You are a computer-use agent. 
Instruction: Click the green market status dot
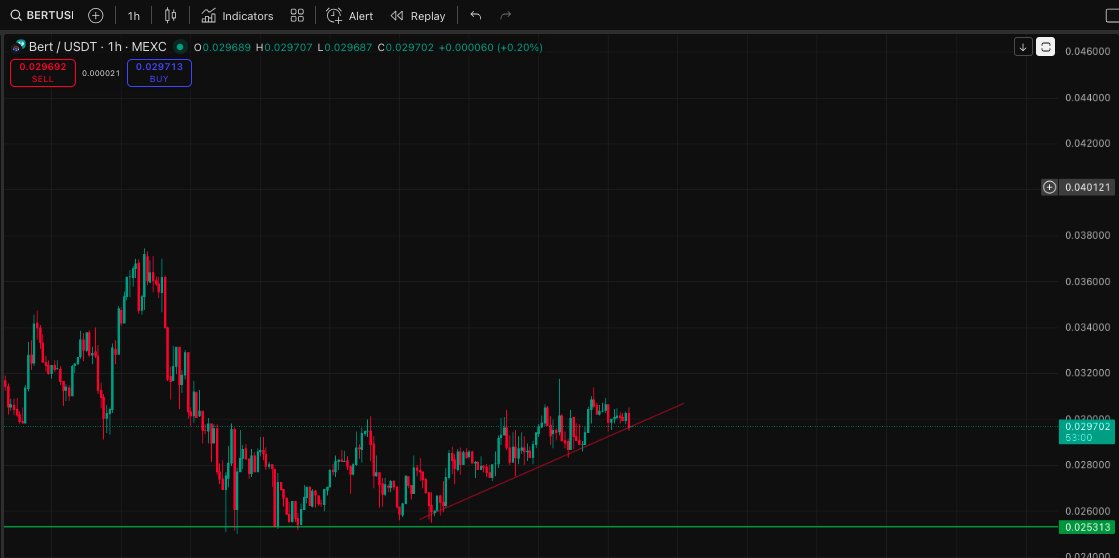(x=180, y=47)
